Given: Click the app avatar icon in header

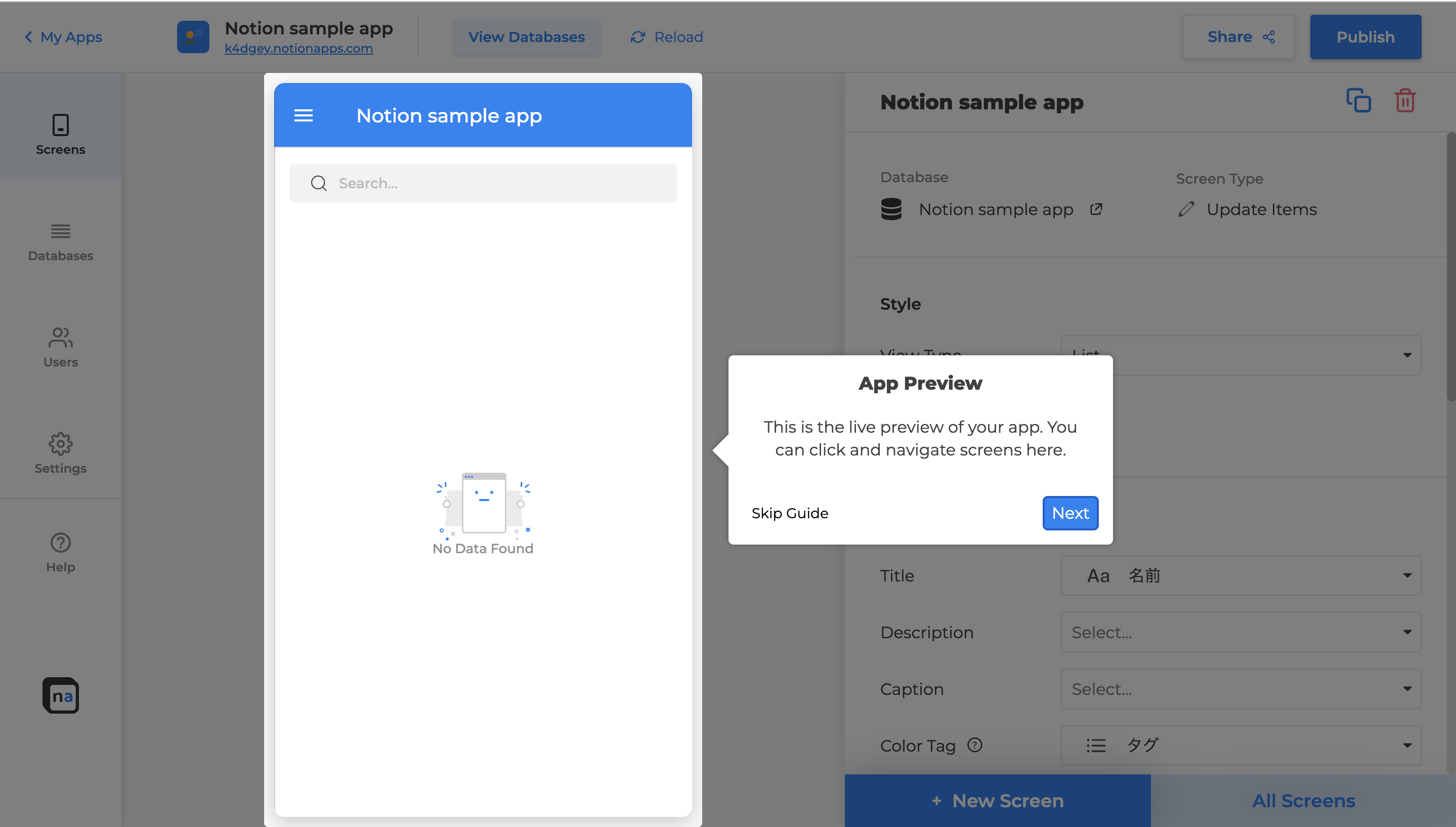Looking at the screenshot, I should coord(193,37).
